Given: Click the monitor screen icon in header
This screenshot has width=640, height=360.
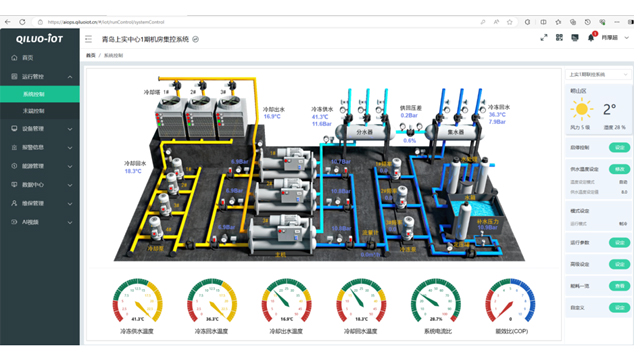Looking at the screenshot, I should click(575, 38).
